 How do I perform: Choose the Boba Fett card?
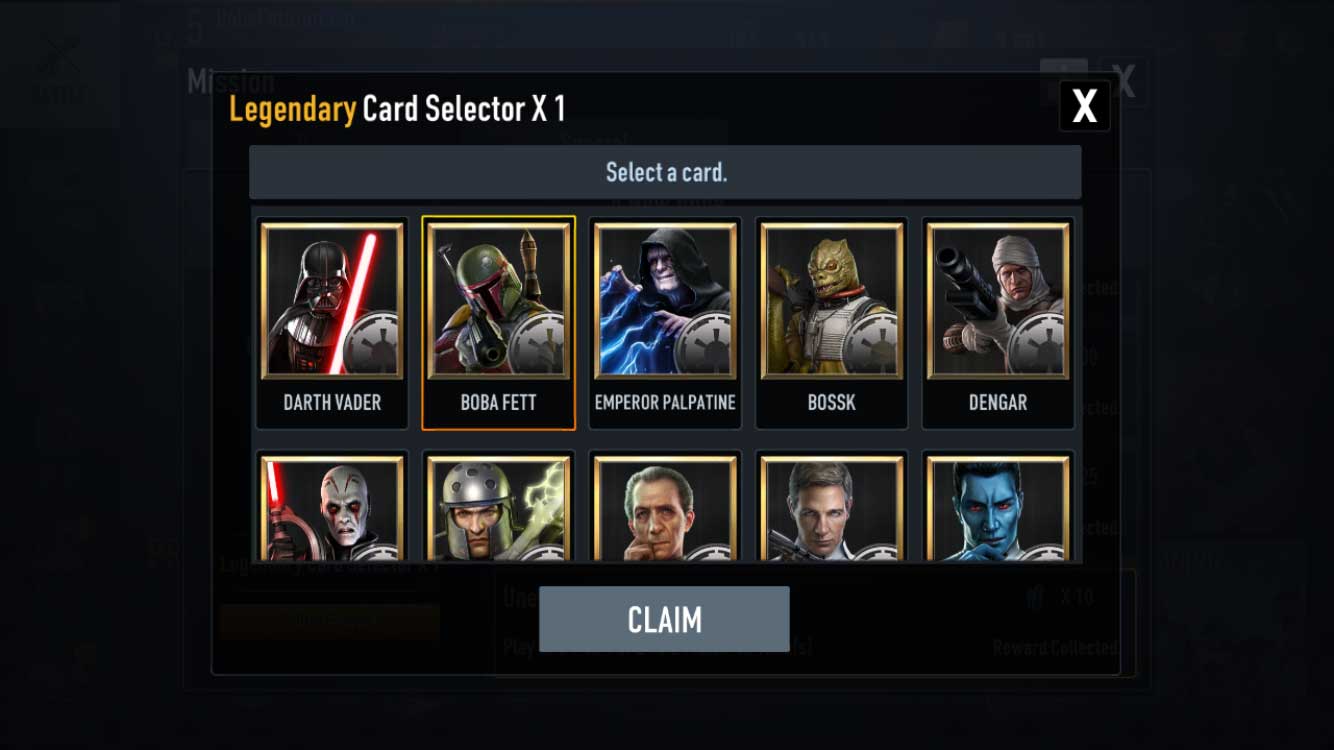point(498,323)
